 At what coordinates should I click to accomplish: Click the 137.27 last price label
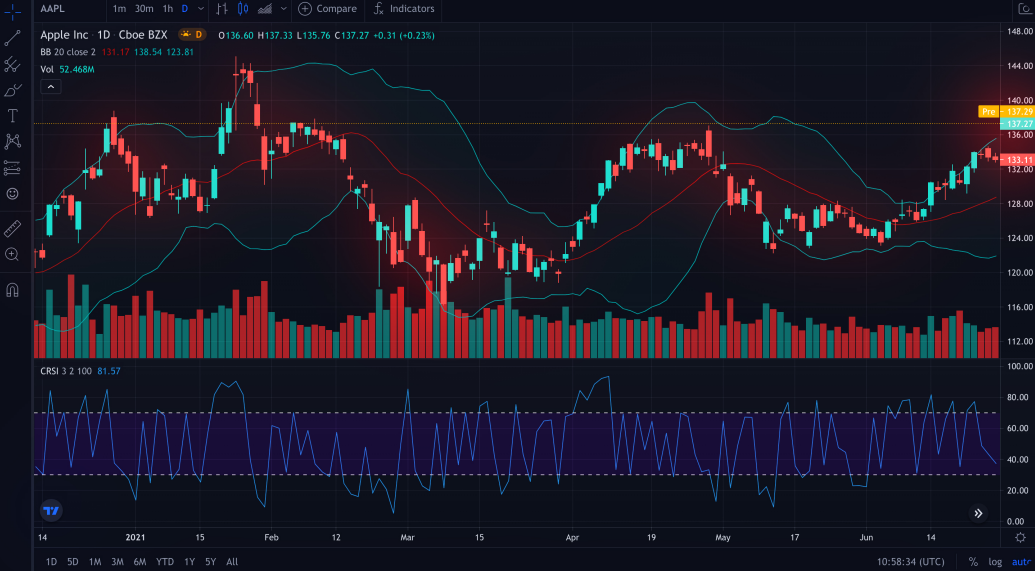click(x=1017, y=123)
